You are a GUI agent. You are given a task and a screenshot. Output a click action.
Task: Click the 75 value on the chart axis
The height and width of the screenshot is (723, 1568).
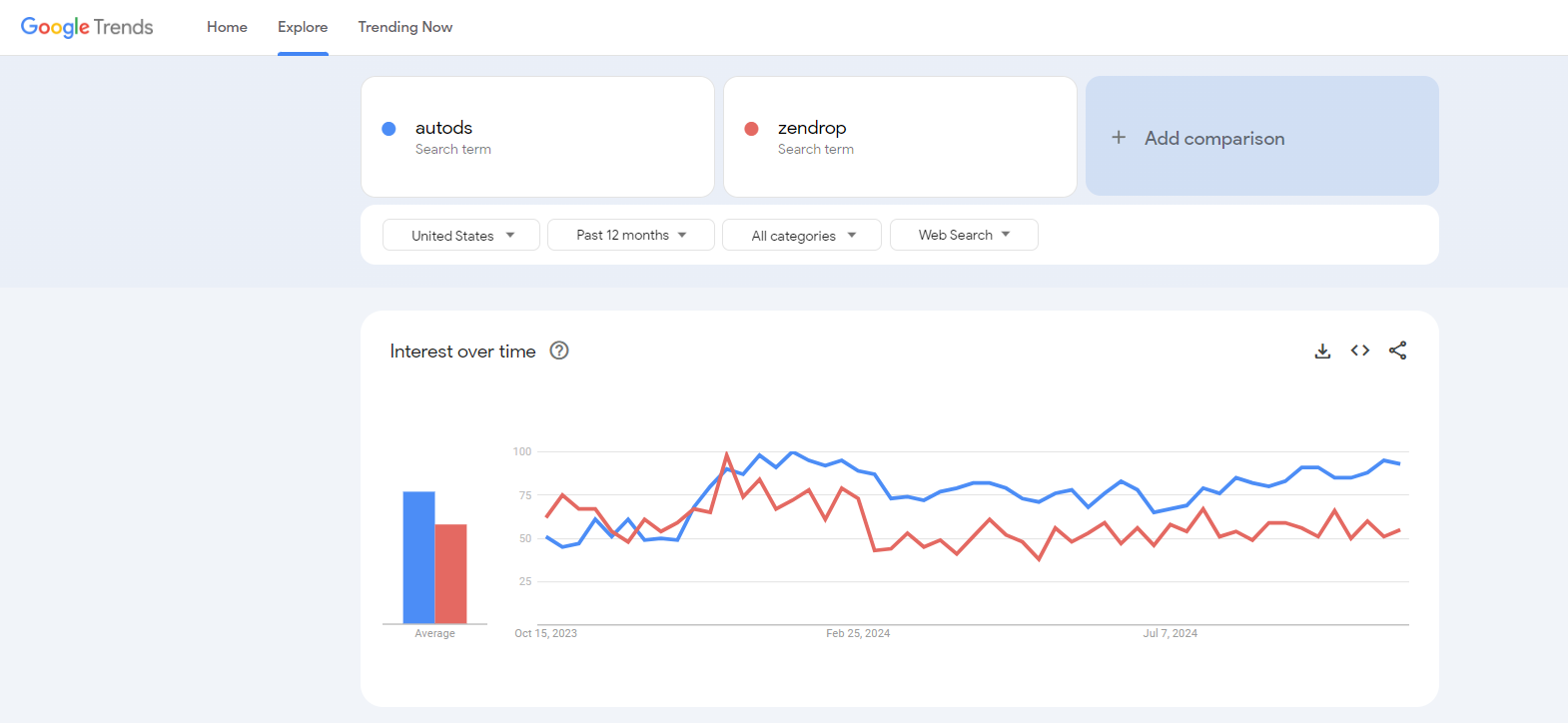pyautogui.click(x=525, y=495)
